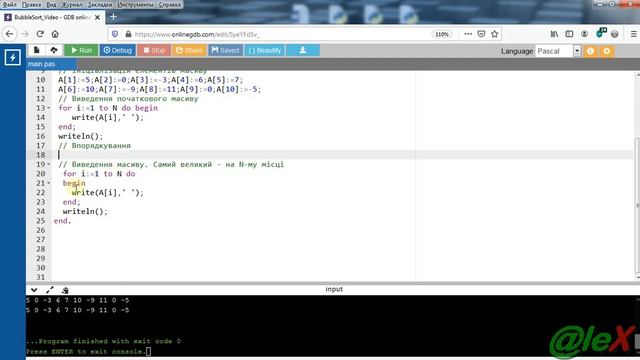Go forward with the browser forward arrow
The height and width of the screenshot is (360, 640).
(x=25, y=34)
